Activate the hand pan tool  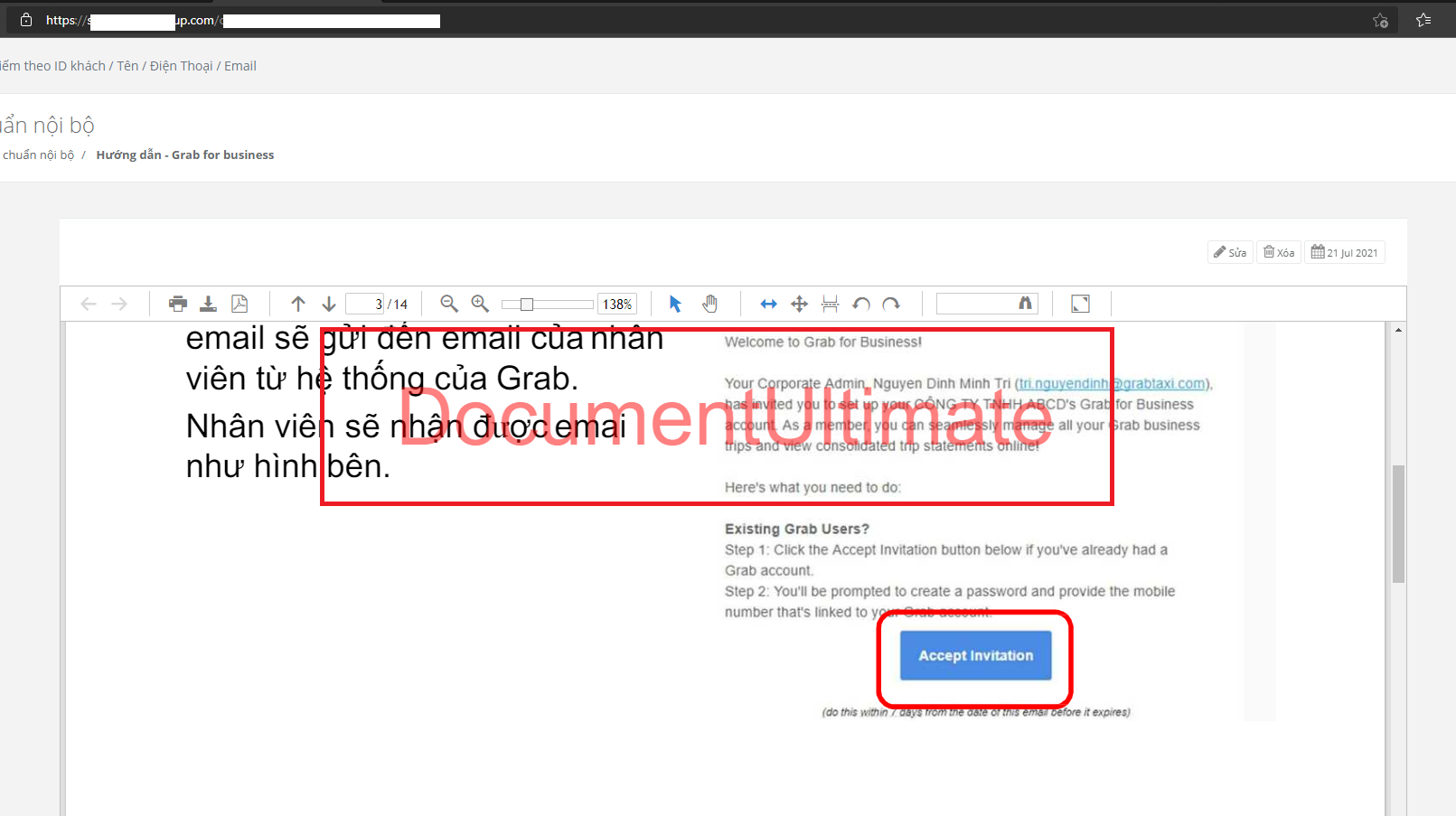(710, 304)
